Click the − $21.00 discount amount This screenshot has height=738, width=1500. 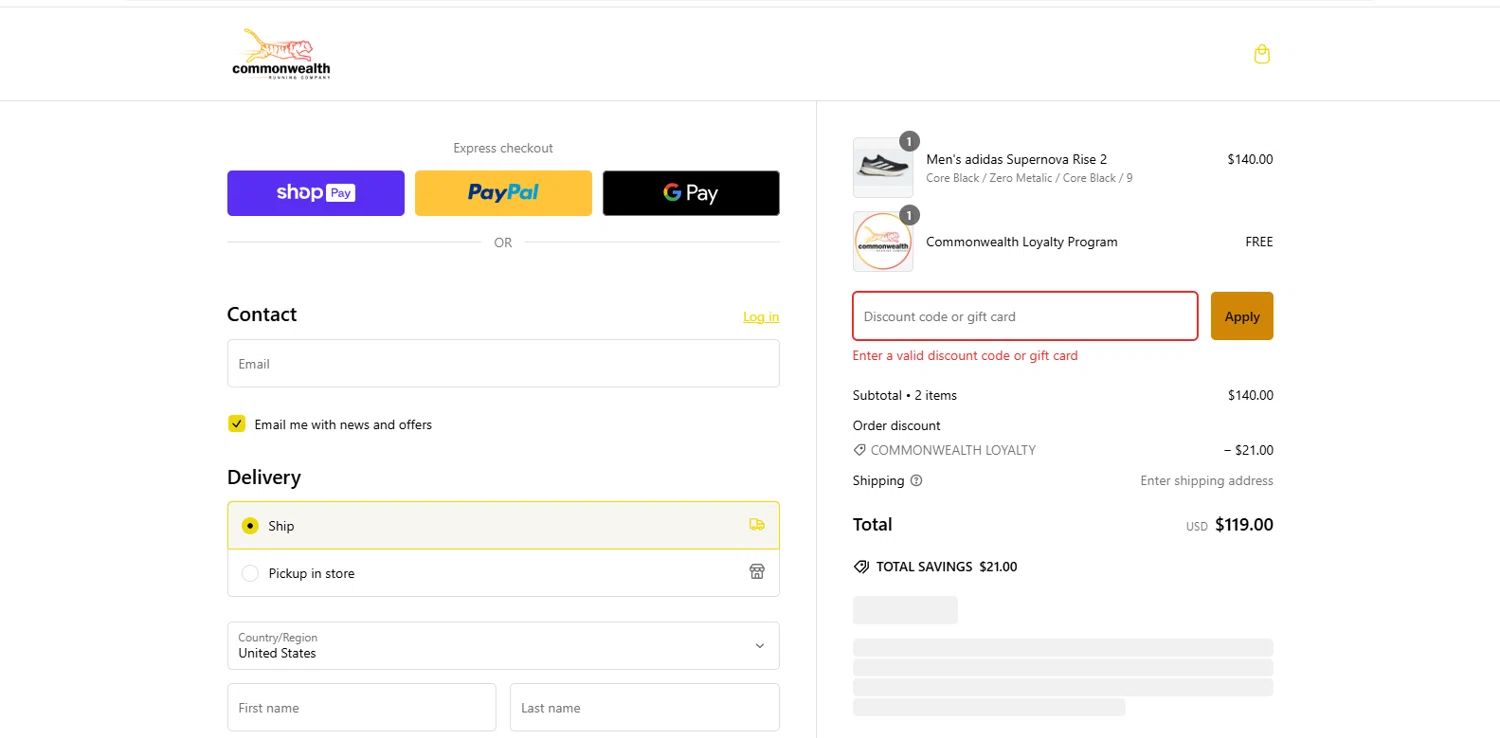pyautogui.click(x=1248, y=450)
